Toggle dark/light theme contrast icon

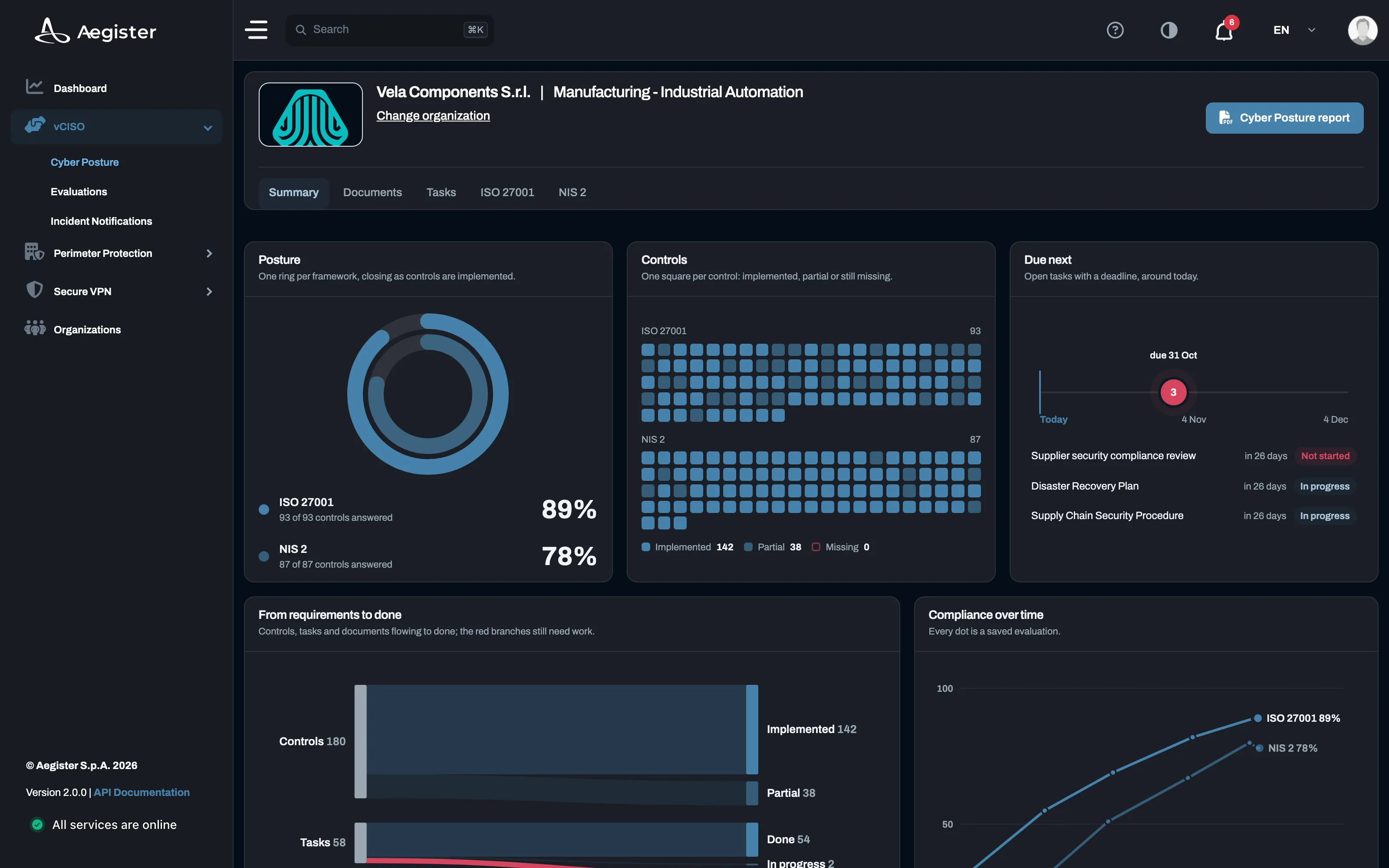tap(1168, 30)
